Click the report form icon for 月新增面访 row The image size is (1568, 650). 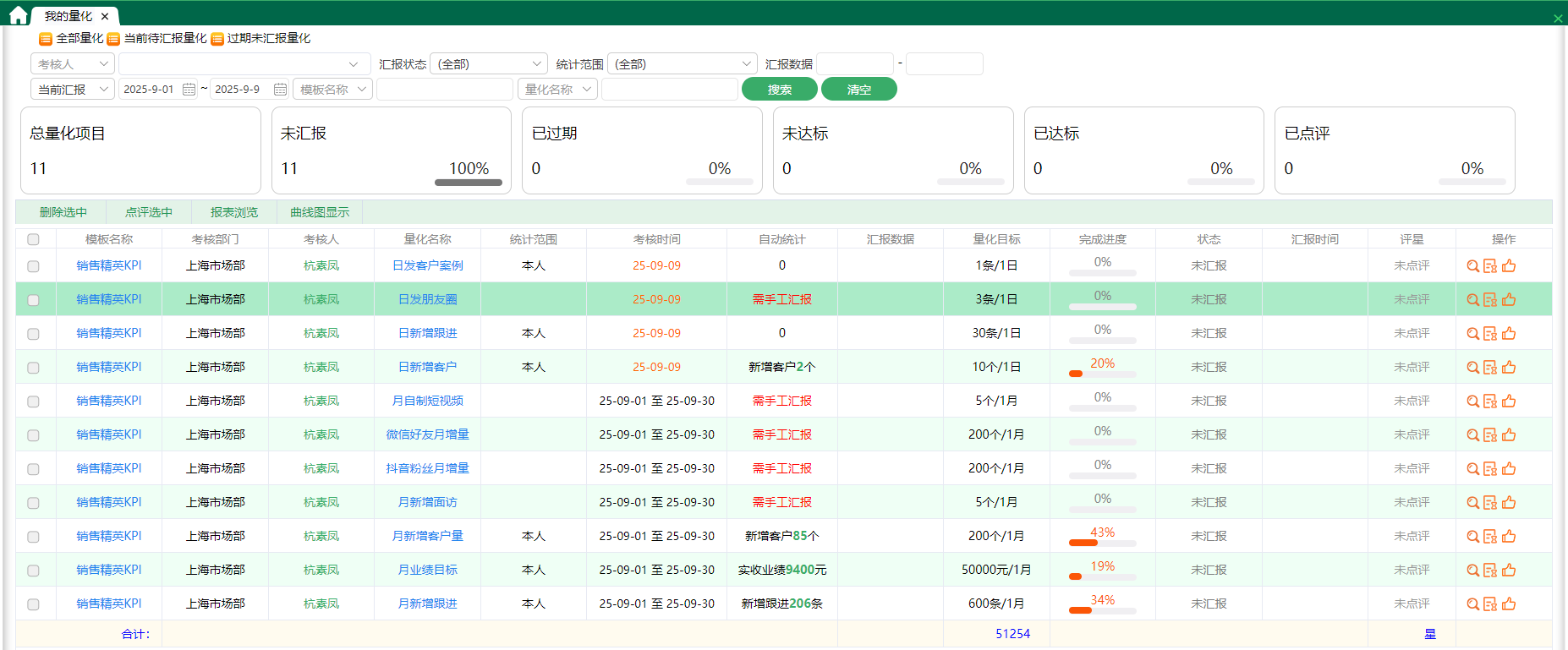[1490, 503]
